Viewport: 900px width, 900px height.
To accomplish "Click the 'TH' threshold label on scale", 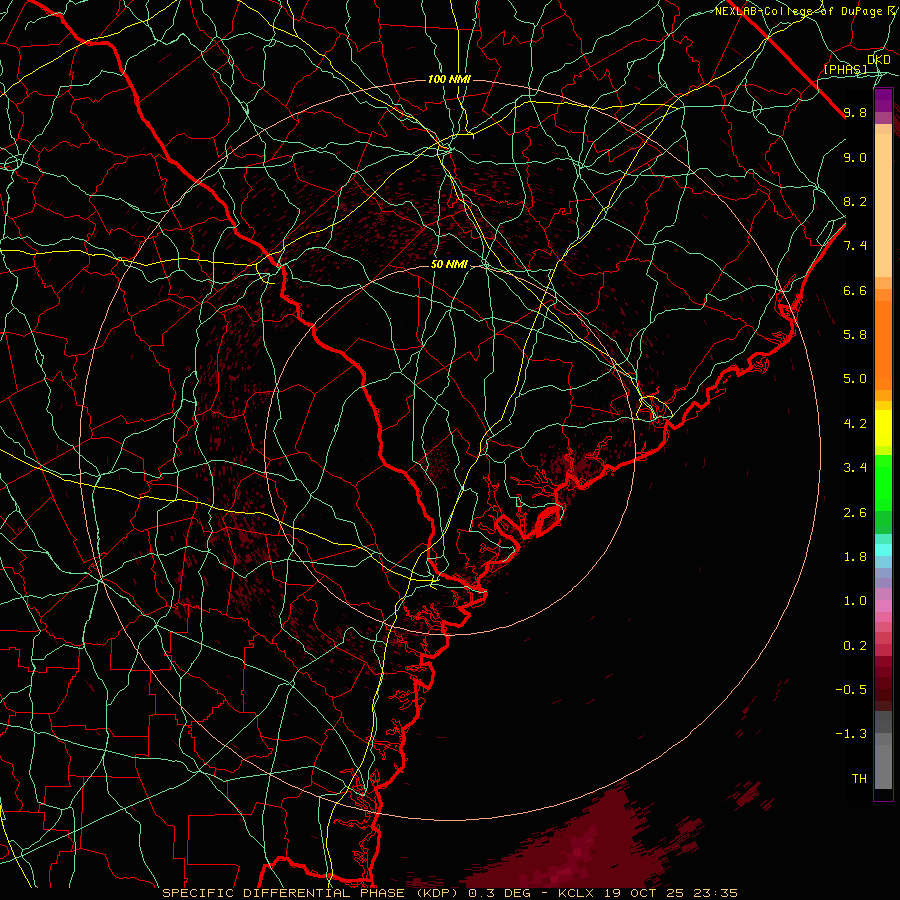I will point(859,779).
